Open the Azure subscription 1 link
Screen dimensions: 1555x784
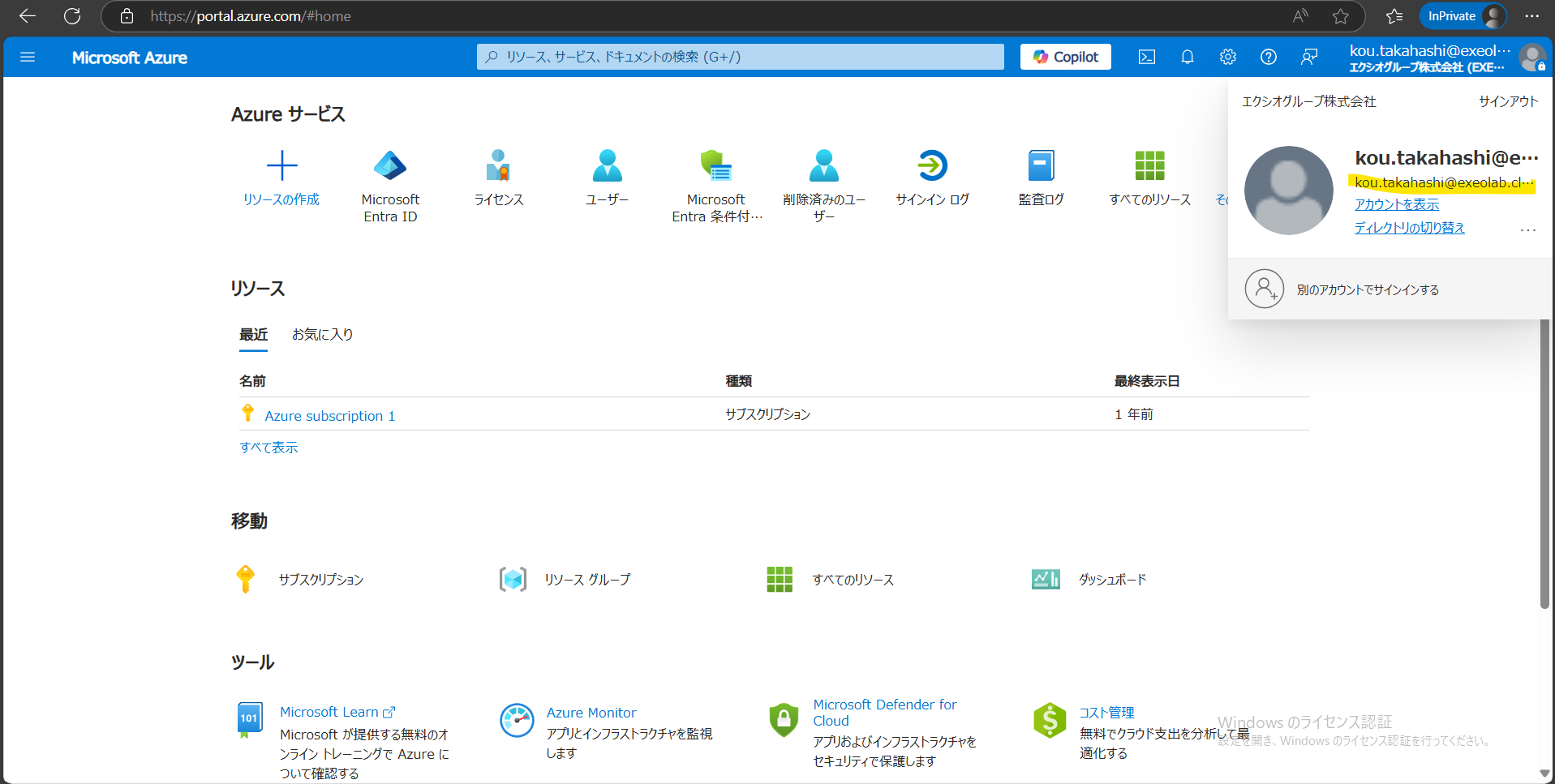[x=329, y=416]
